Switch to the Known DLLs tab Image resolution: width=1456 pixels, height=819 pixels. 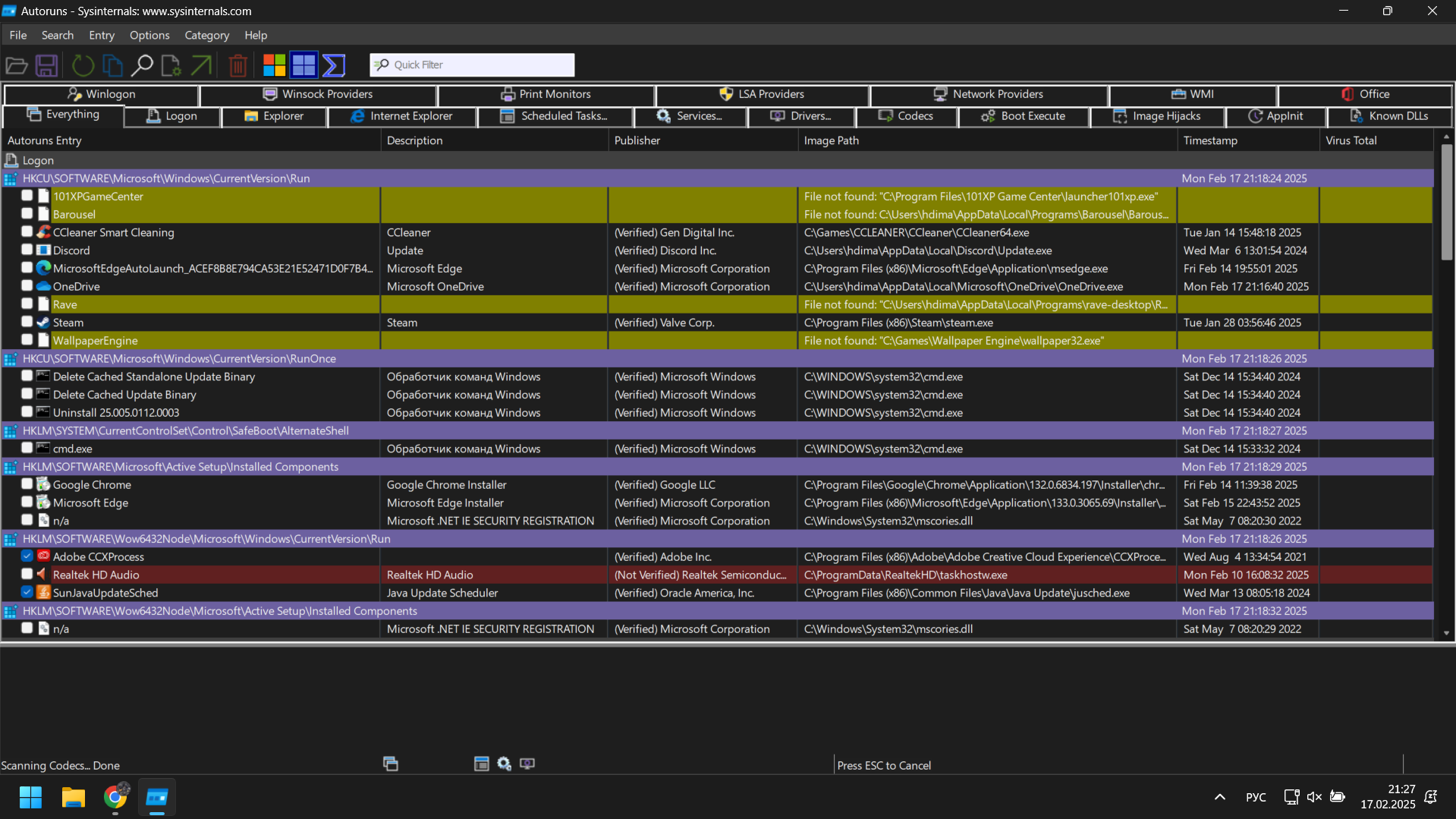point(1389,116)
